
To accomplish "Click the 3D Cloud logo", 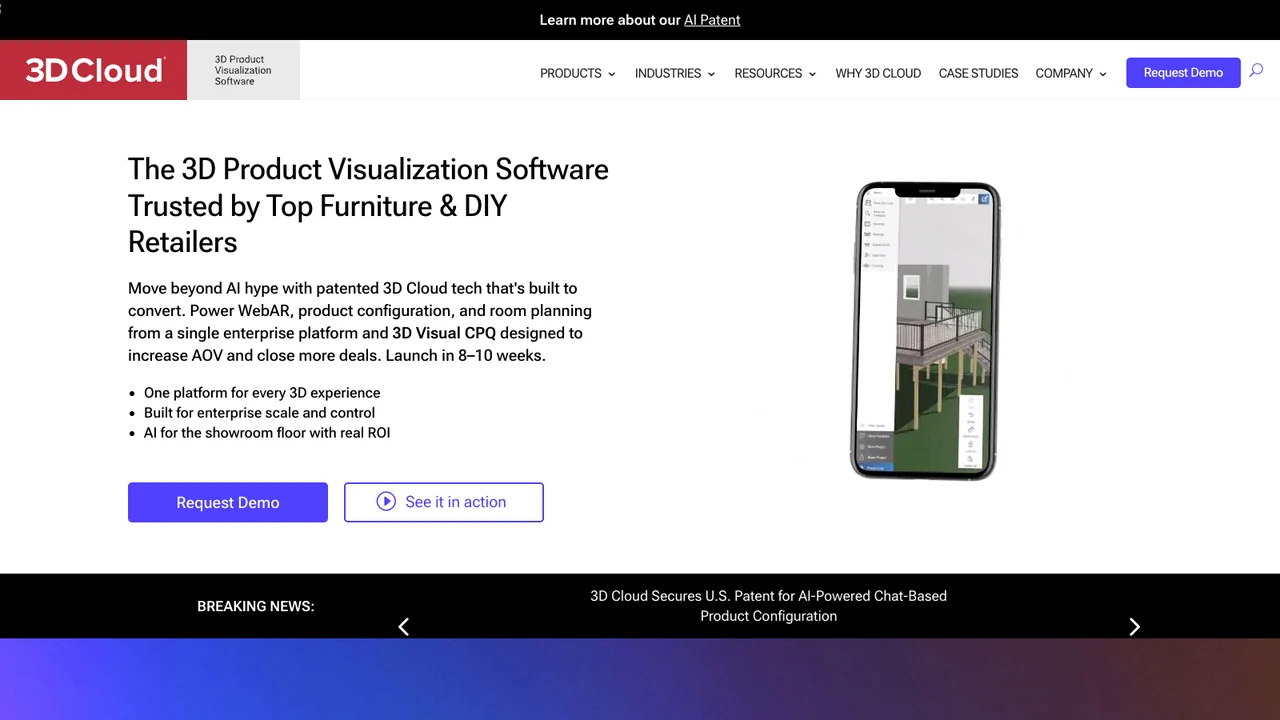I will [x=94, y=70].
